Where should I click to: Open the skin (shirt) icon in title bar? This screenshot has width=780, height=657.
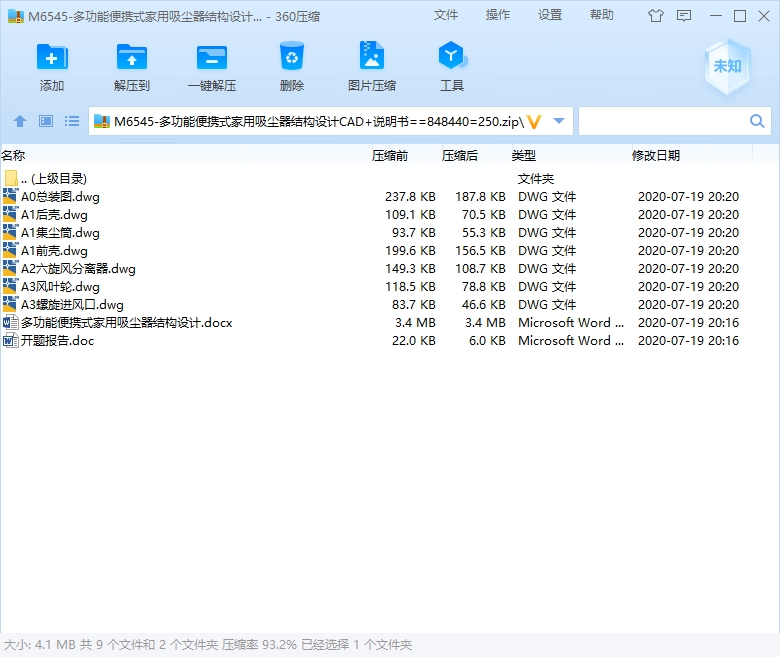tap(656, 16)
